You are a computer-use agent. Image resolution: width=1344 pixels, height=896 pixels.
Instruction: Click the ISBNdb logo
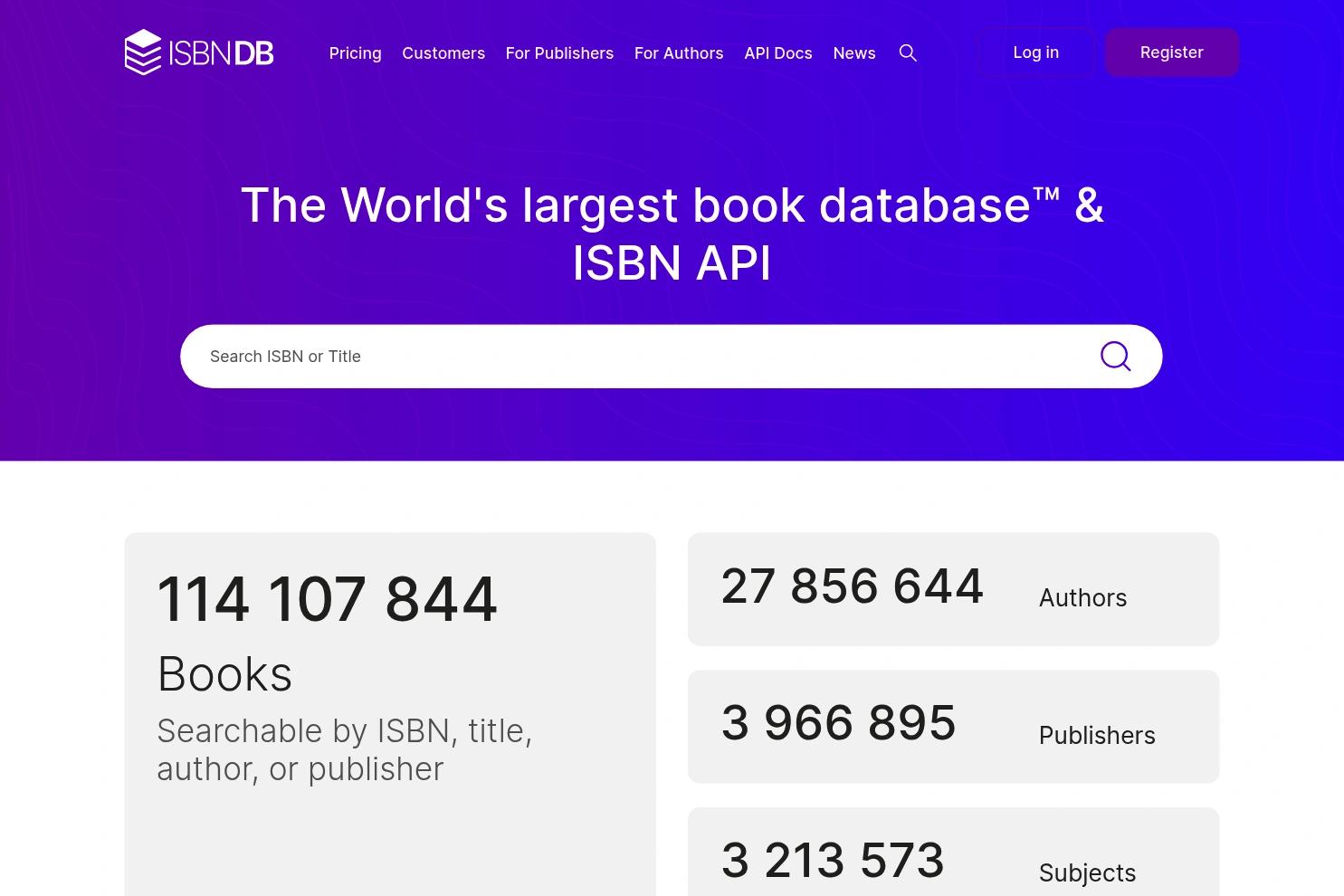click(199, 52)
